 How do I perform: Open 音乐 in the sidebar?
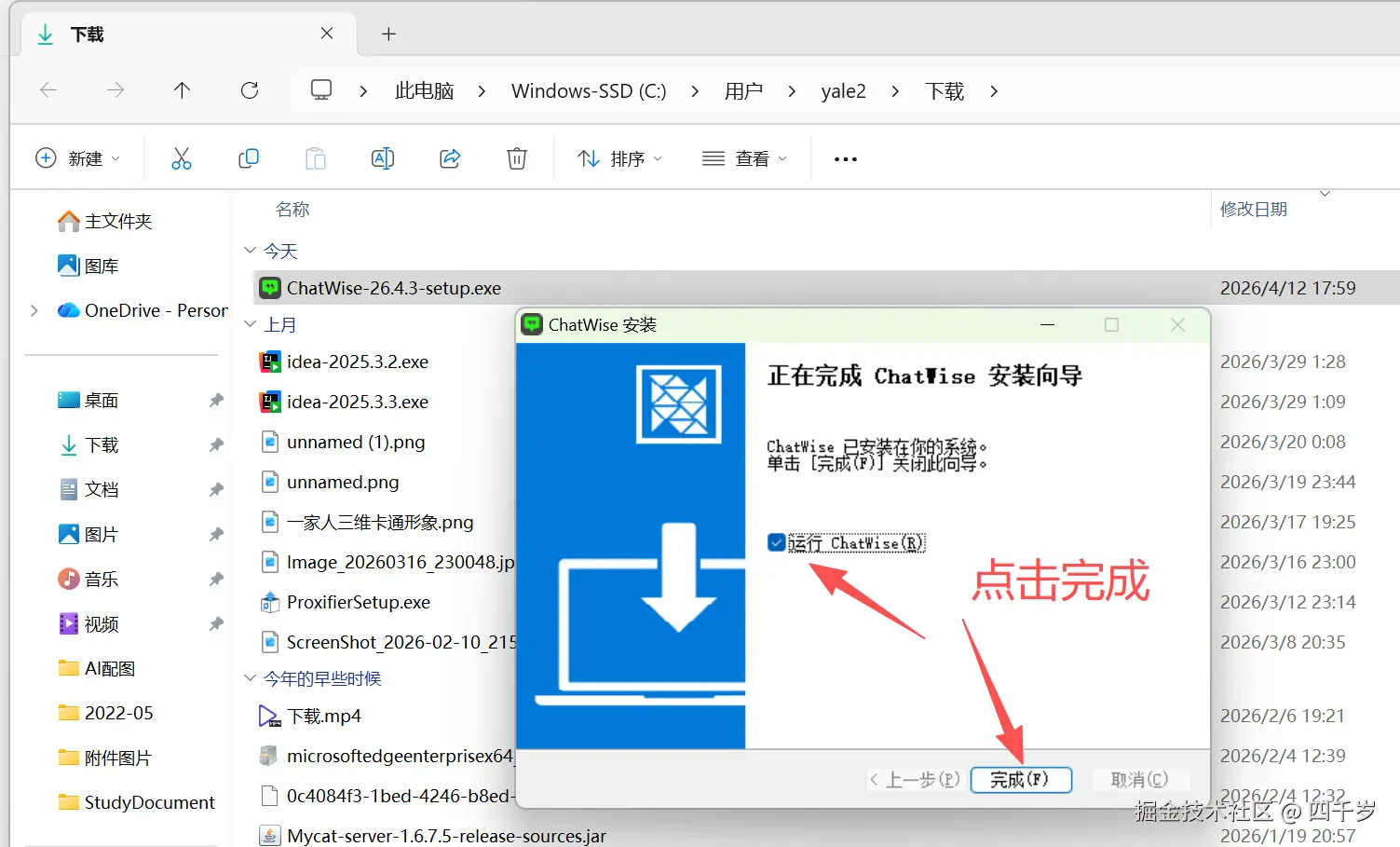coord(88,579)
